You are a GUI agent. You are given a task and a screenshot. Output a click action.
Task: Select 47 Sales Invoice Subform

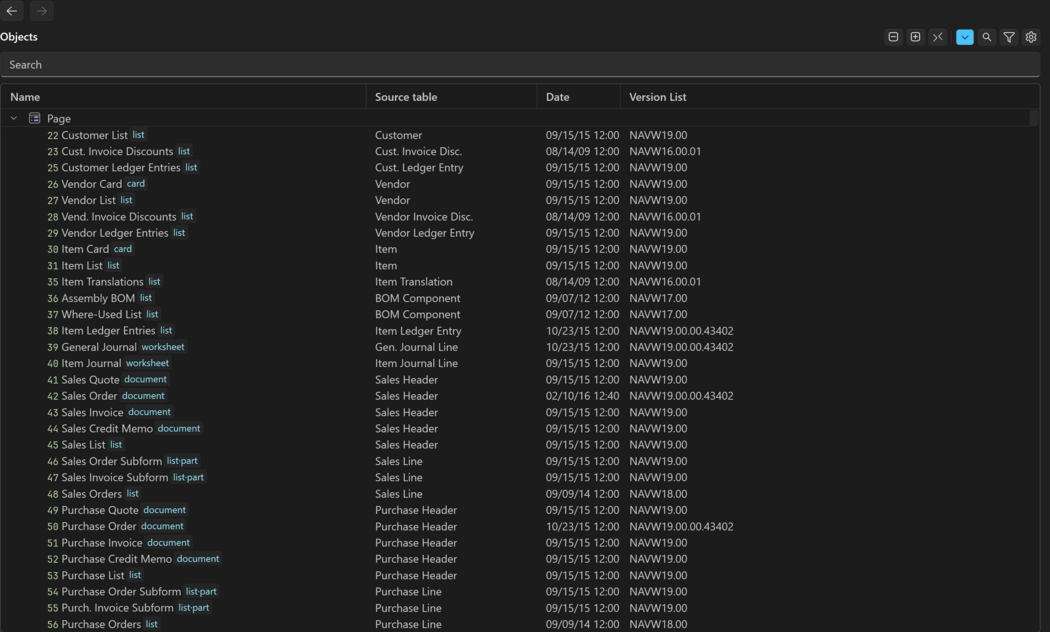[x=107, y=477]
